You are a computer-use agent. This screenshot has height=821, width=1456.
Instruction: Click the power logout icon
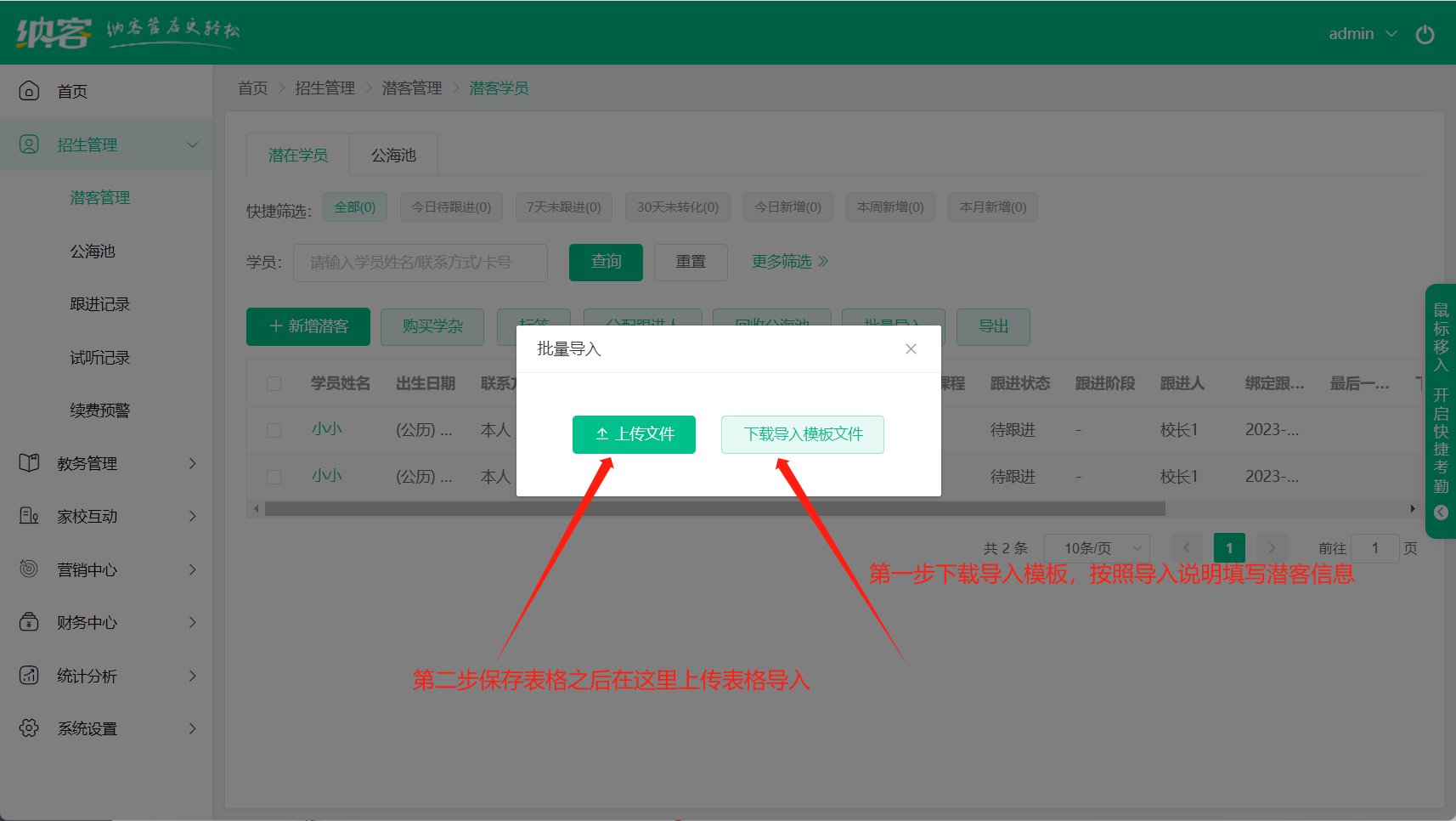click(1425, 34)
